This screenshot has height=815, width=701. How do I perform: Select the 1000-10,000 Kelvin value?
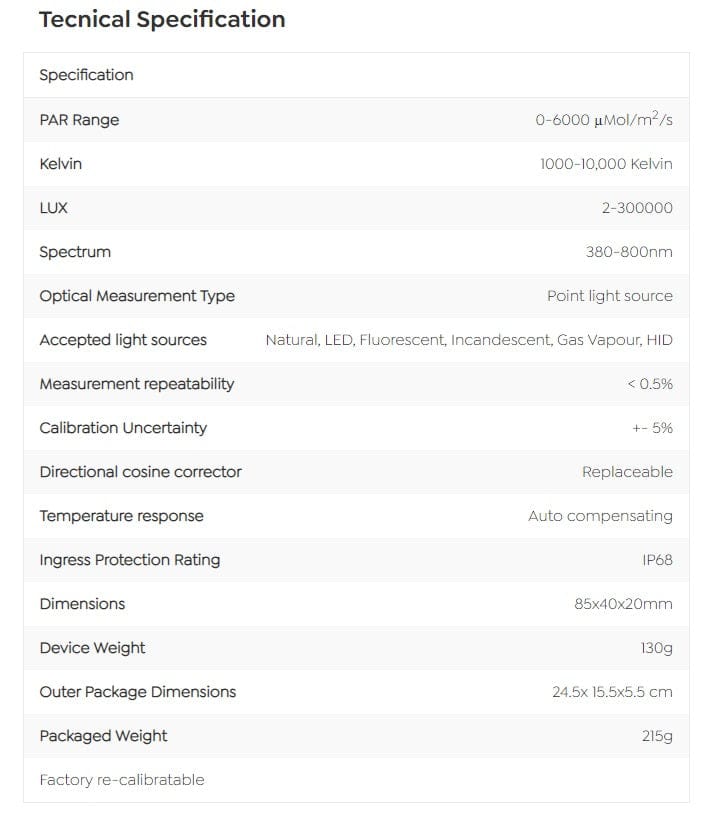[x=606, y=164]
